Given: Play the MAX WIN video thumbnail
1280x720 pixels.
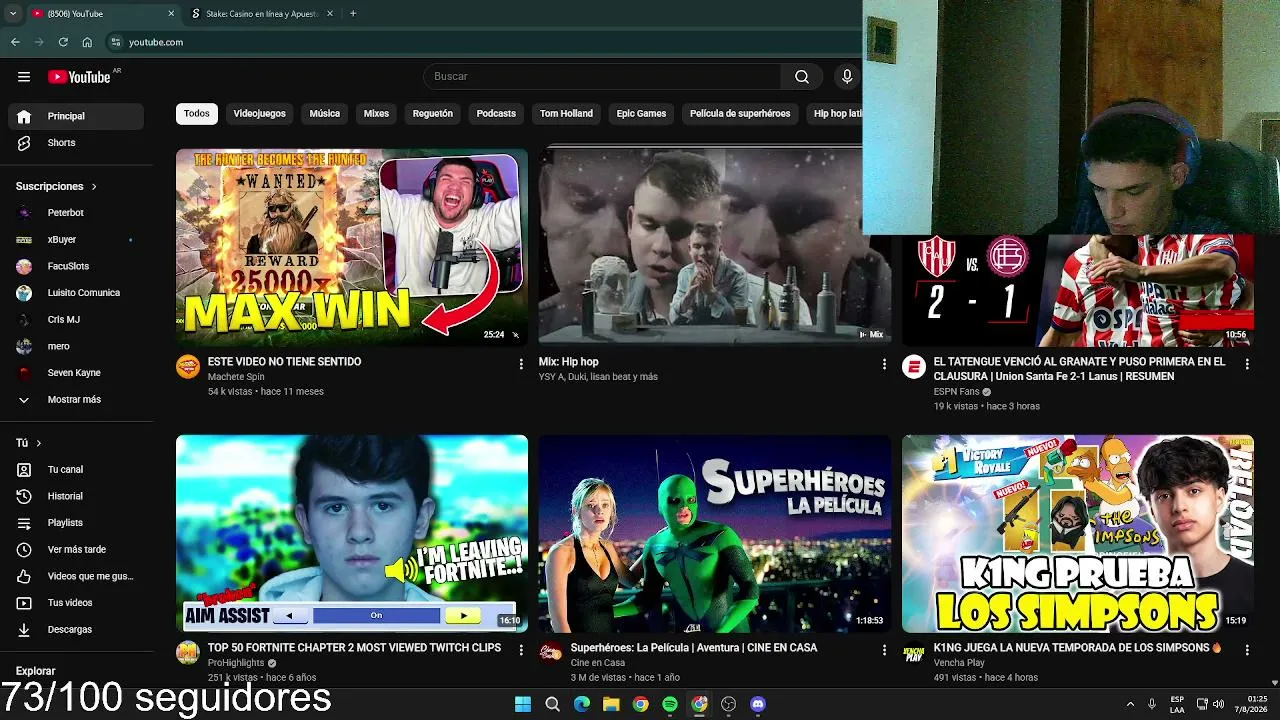Looking at the screenshot, I should tap(352, 247).
